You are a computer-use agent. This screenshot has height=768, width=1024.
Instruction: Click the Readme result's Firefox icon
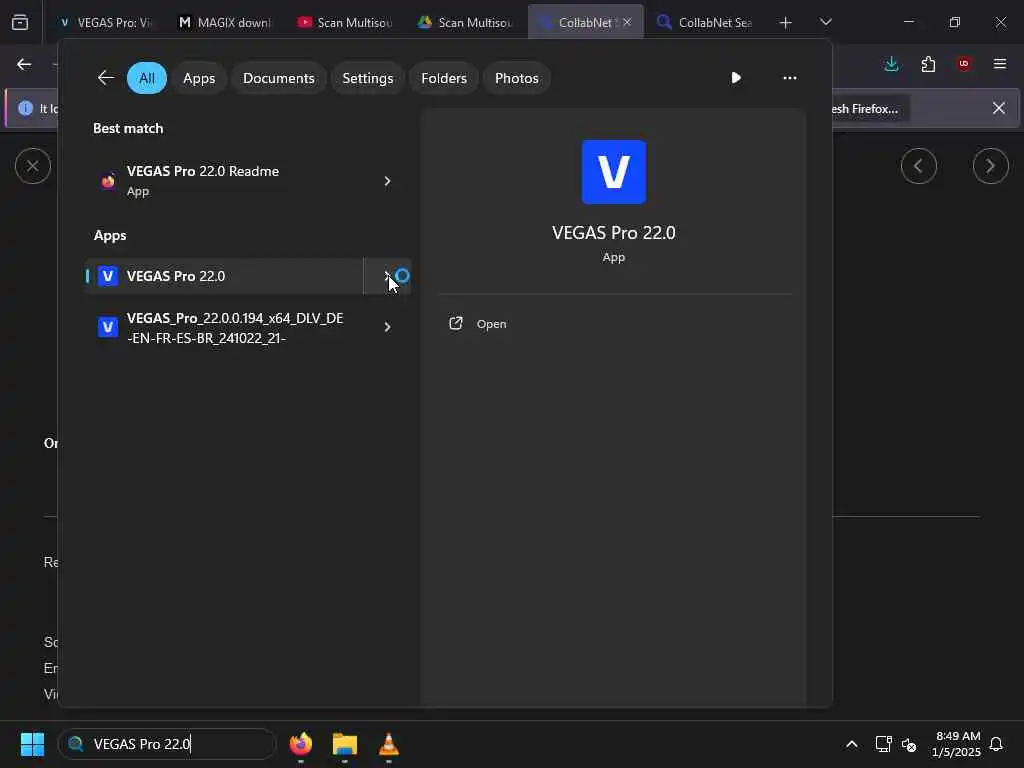[108, 181]
